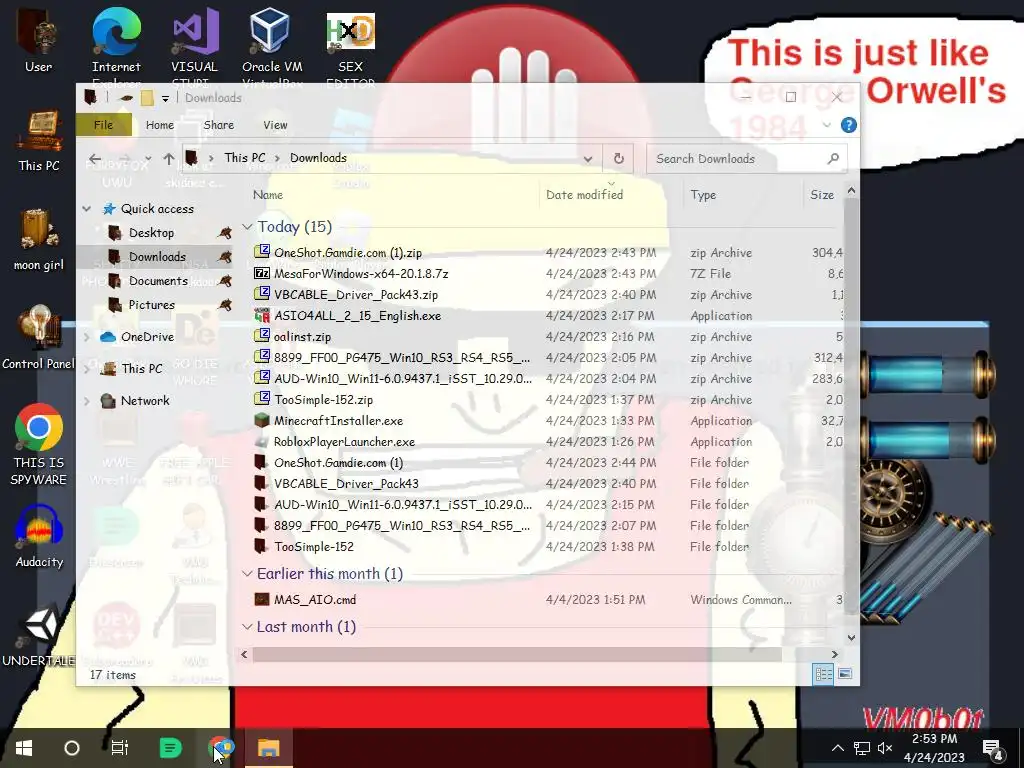Viewport: 1024px width, 768px height.
Task: Select Pictures in Quick access
Action: coord(152,305)
